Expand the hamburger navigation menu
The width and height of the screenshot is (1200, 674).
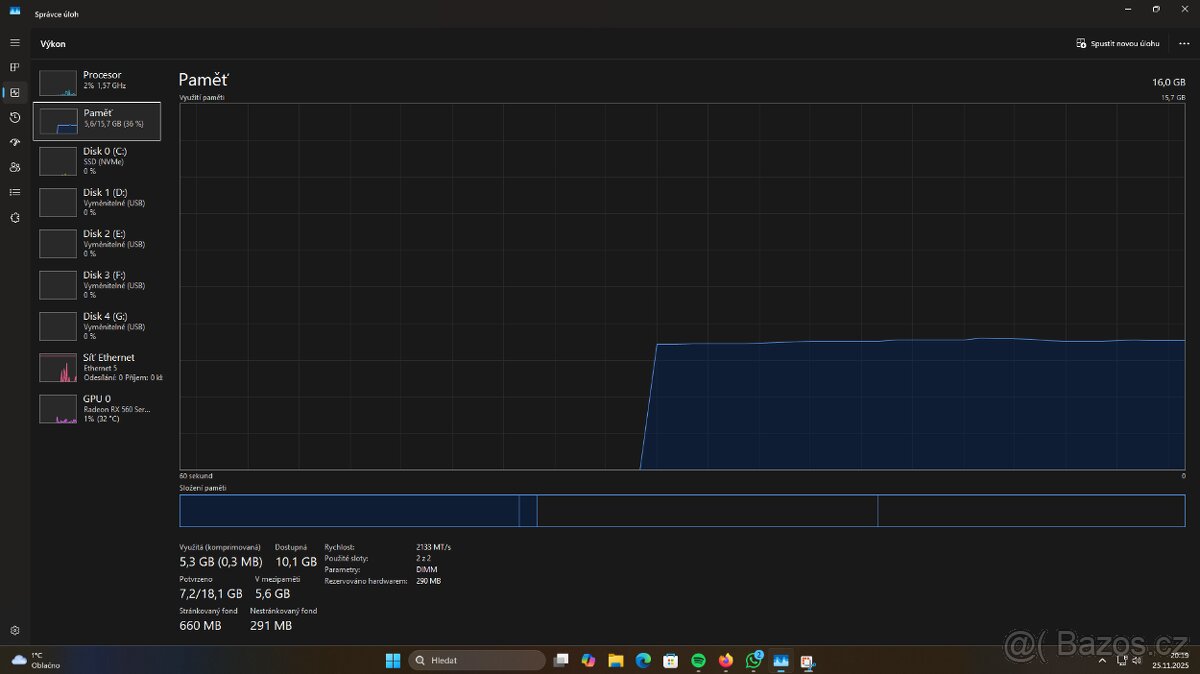click(14, 43)
